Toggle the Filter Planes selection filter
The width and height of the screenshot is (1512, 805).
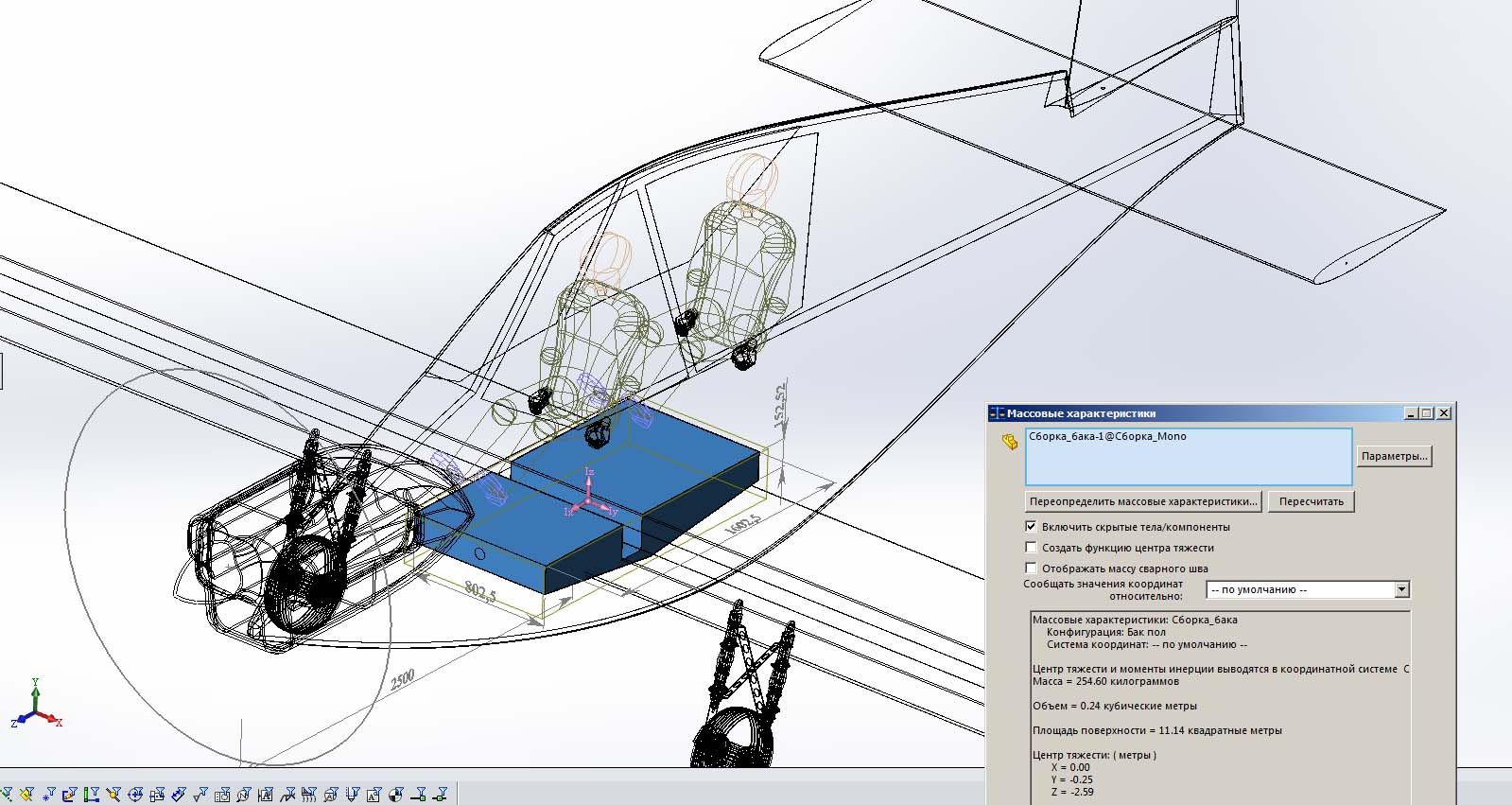pyautogui.click(x=26, y=794)
